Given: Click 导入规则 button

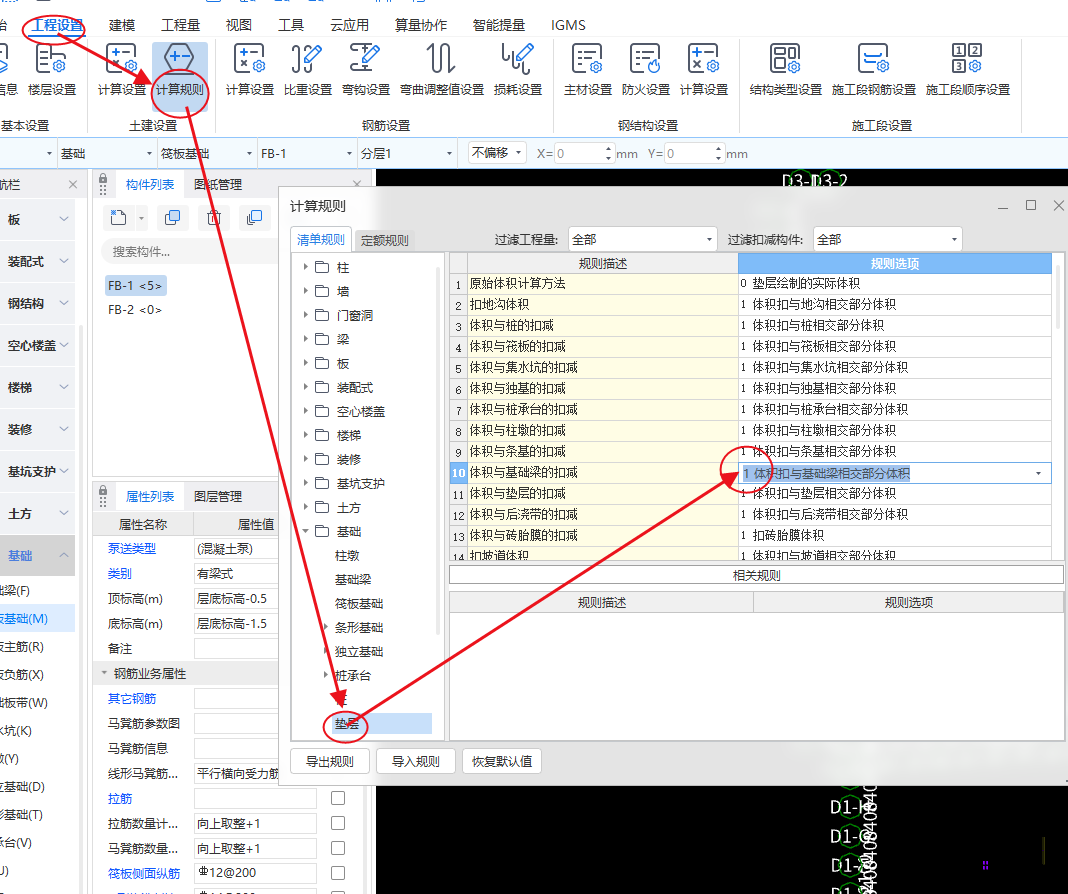Looking at the screenshot, I should (415, 761).
